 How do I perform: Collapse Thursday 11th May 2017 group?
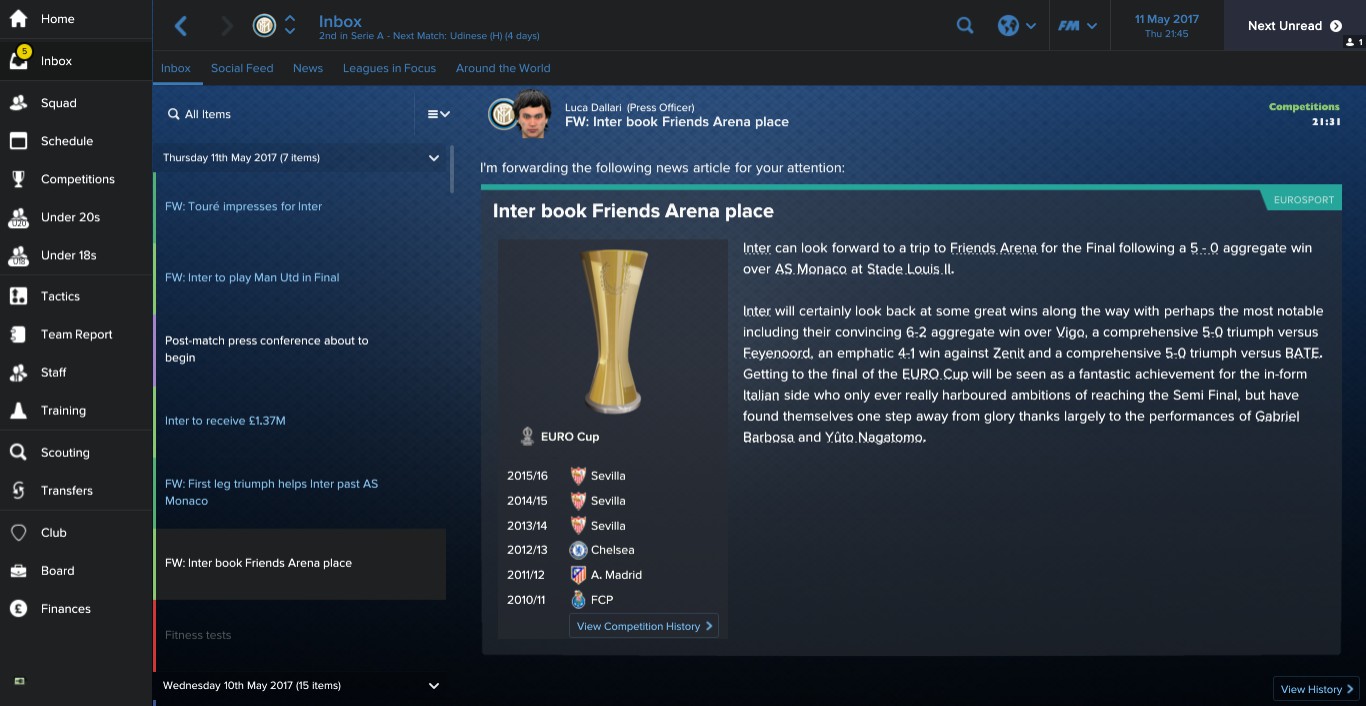[x=434, y=158]
